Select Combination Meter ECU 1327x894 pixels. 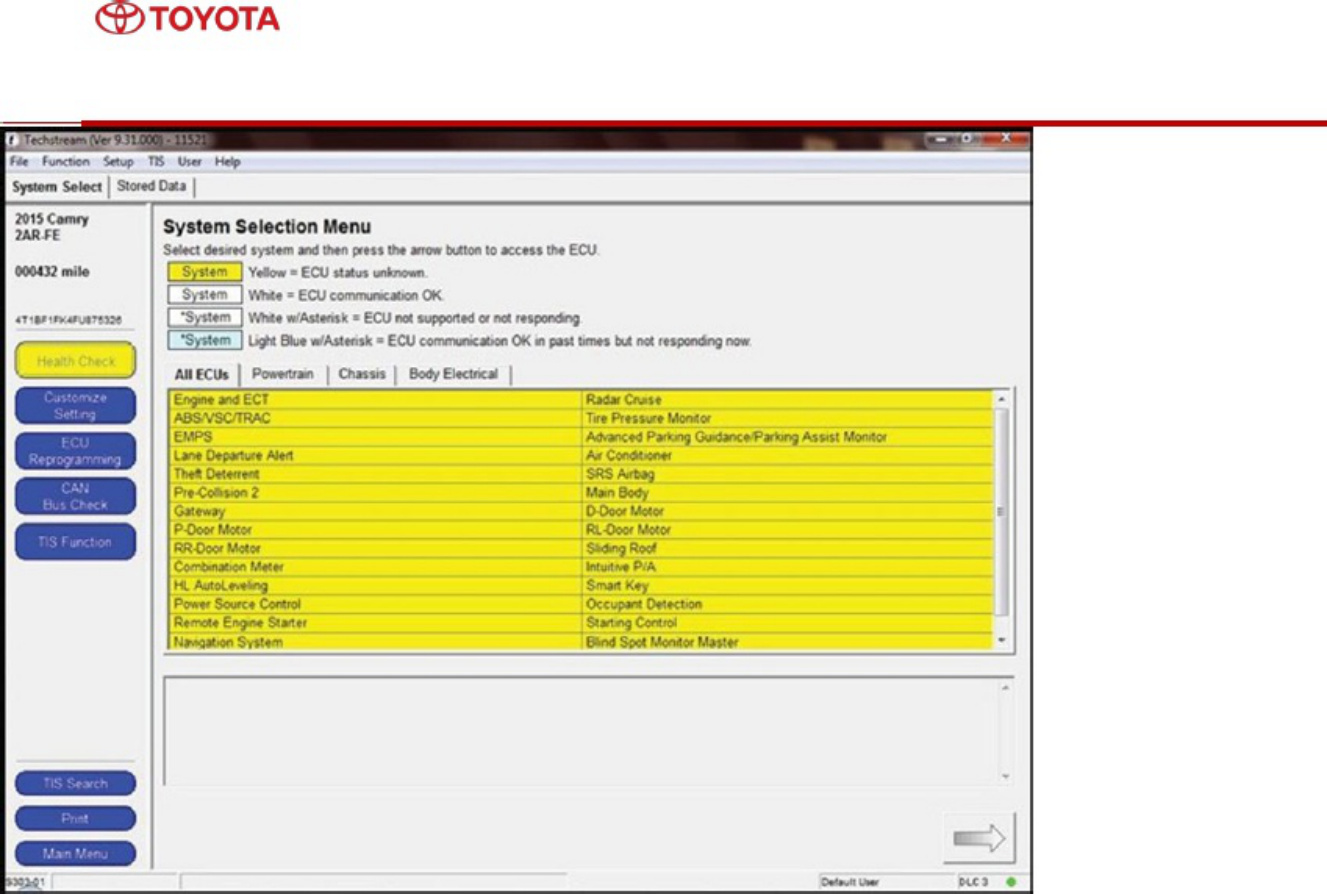click(375, 567)
